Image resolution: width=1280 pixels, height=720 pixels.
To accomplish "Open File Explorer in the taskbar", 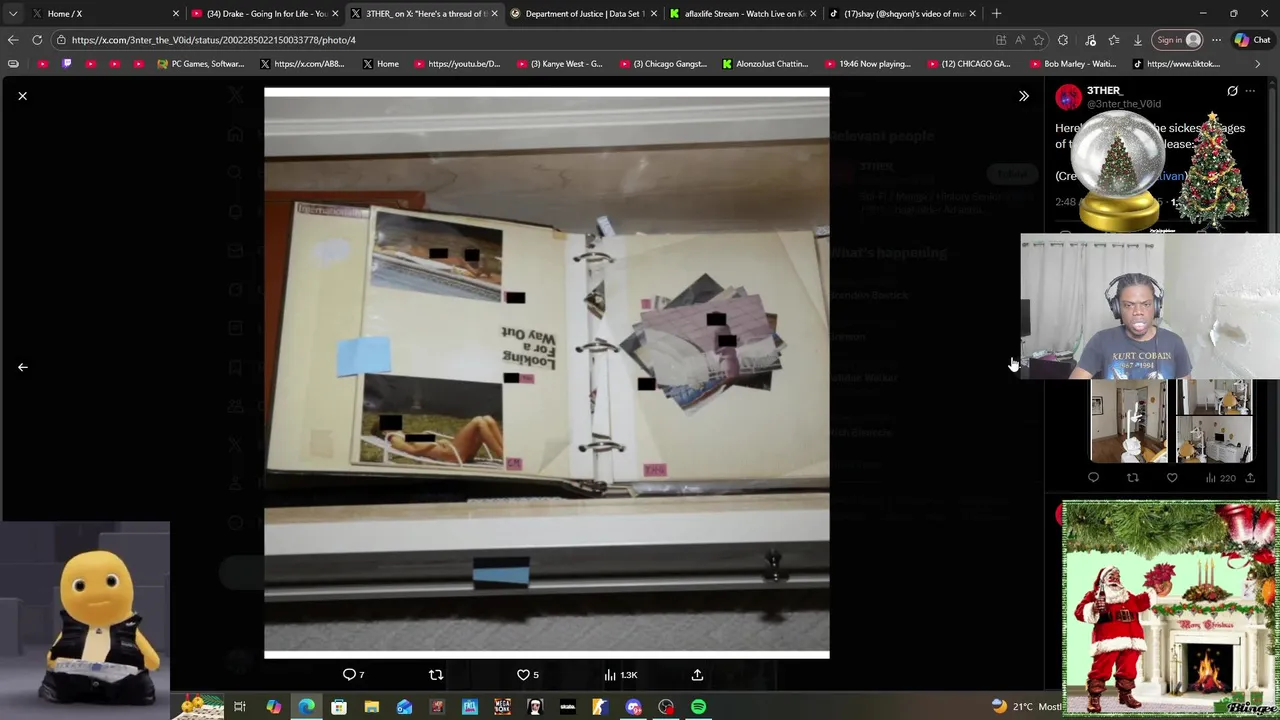I will (x=371, y=707).
